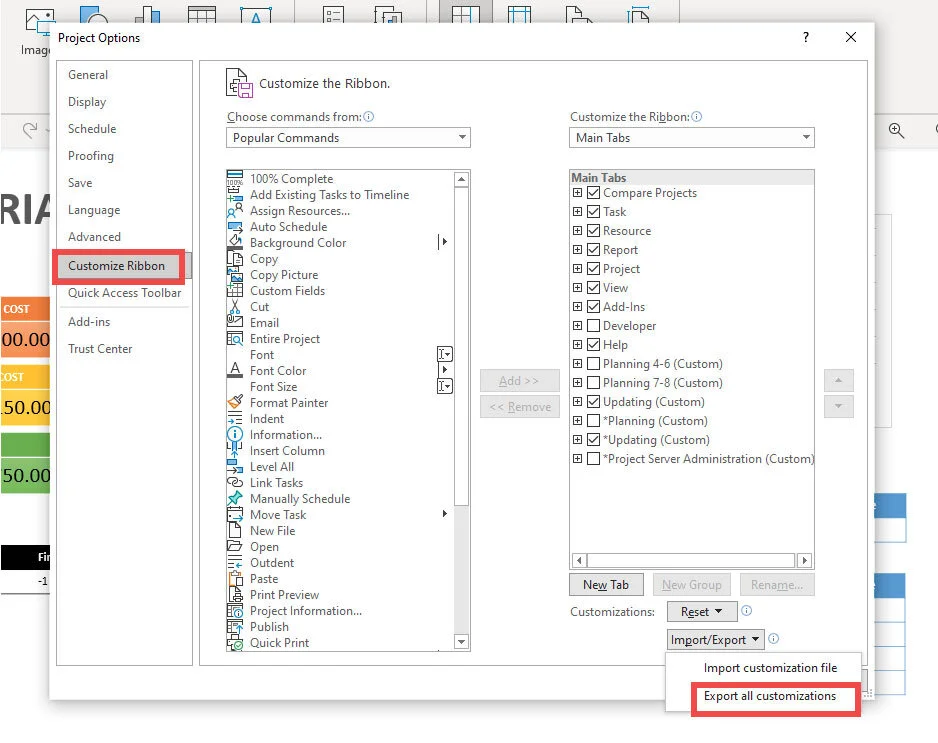The width and height of the screenshot is (938, 743).
Task: Click the Add Existing Tasks to Timeline icon
Action: (234, 194)
